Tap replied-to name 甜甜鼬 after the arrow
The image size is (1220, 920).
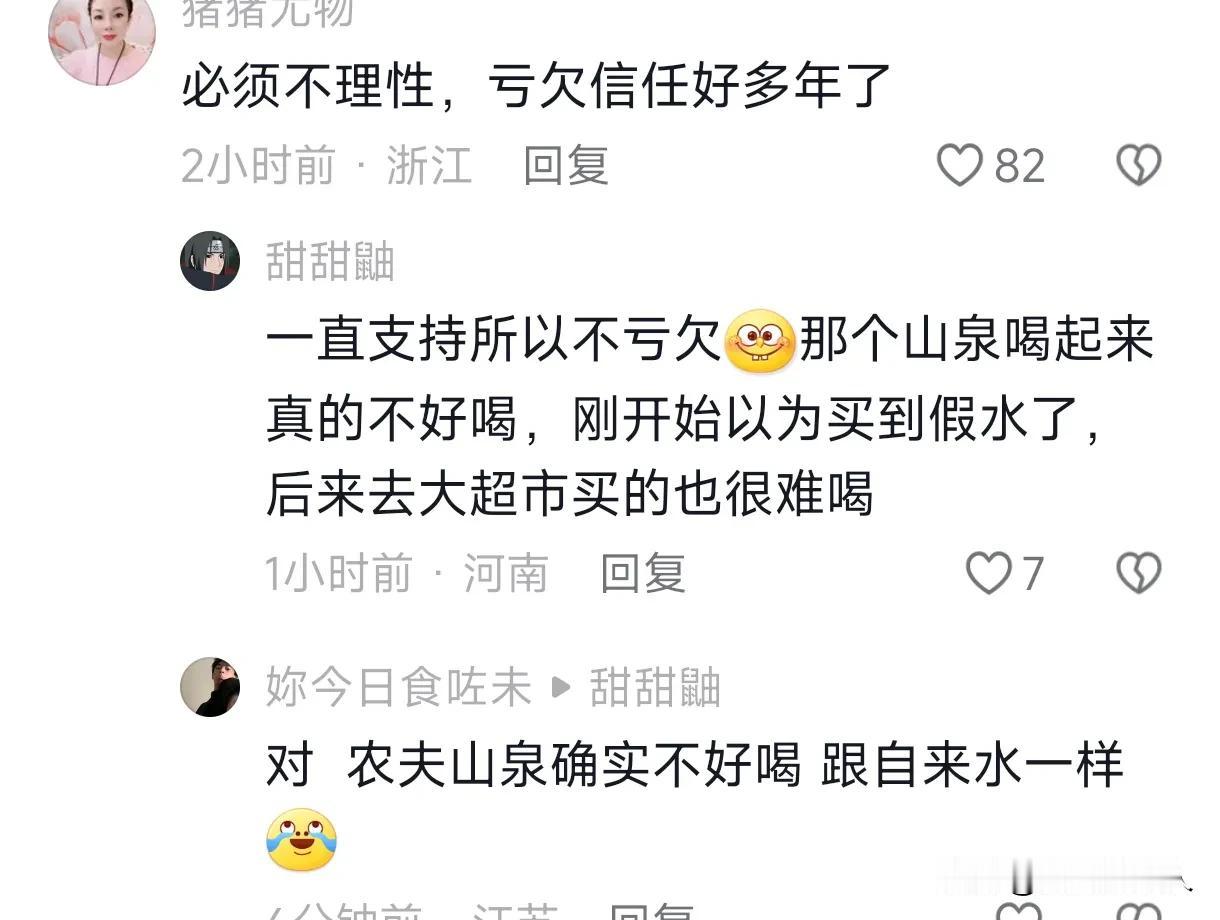pos(655,688)
